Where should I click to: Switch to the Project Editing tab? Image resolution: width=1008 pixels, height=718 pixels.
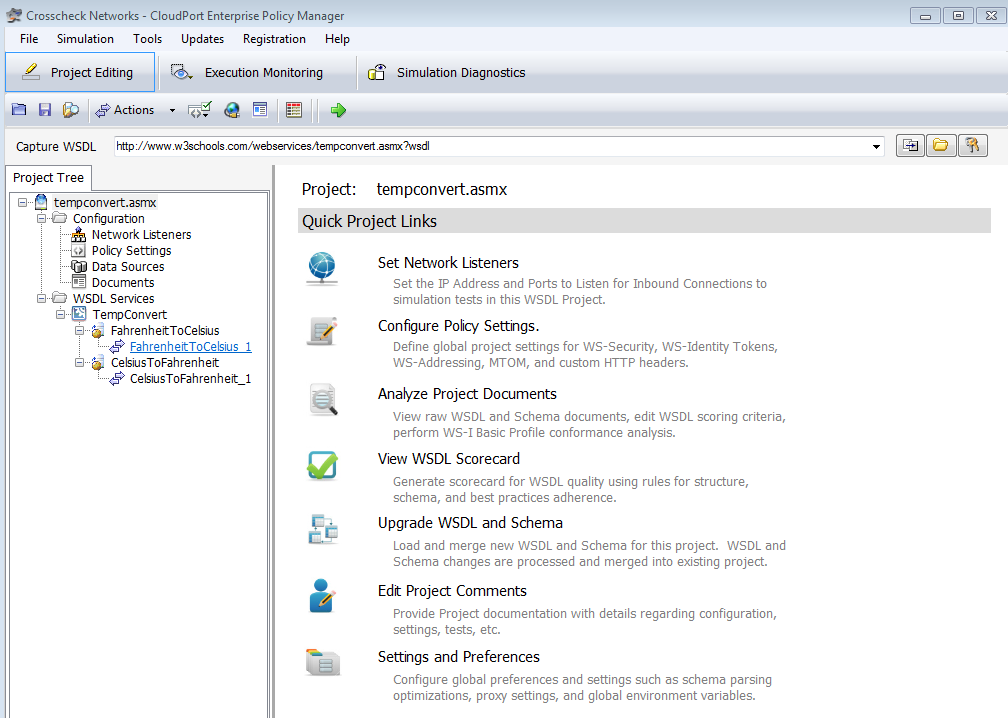(80, 72)
